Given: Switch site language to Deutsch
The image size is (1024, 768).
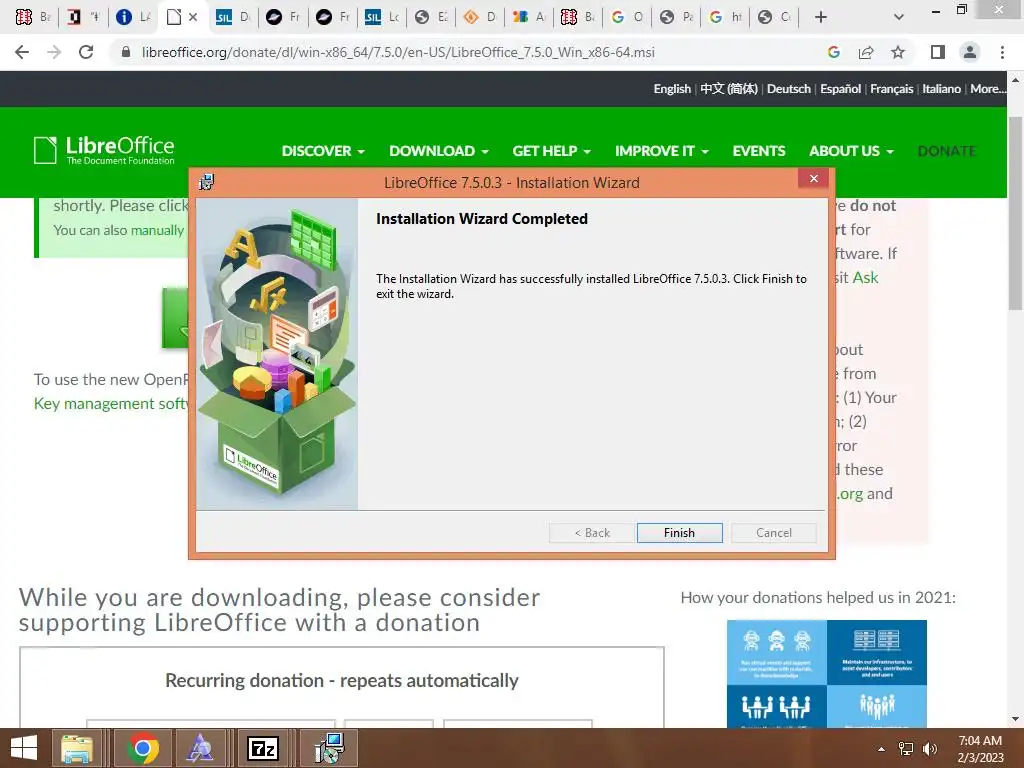Looking at the screenshot, I should [x=788, y=89].
